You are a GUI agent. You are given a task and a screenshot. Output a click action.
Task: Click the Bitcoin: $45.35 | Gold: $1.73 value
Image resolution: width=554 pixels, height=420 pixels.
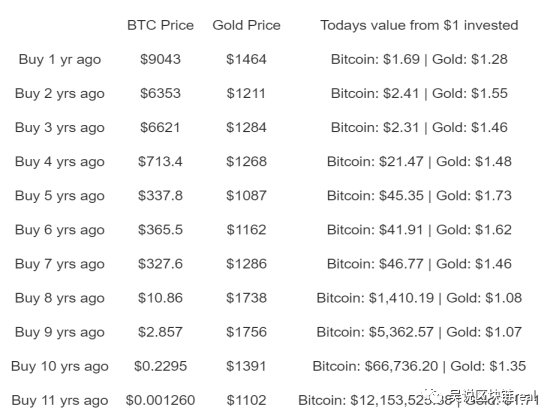pyautogui.click(x=419, y=196)
